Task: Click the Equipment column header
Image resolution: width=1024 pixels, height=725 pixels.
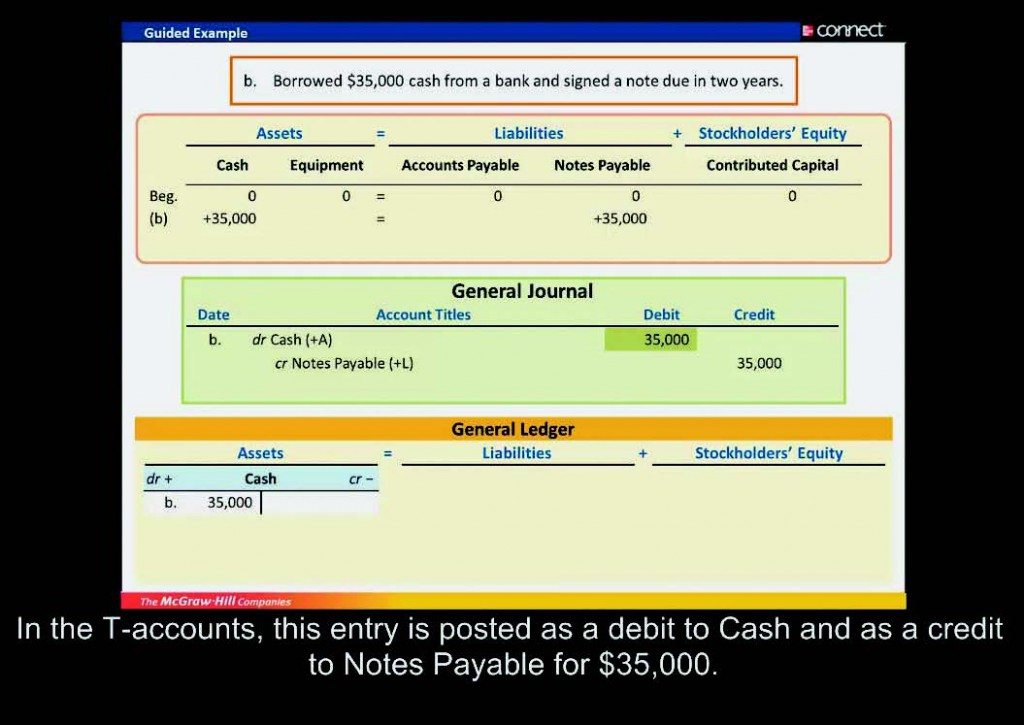Action: click(x=327, y=166)
